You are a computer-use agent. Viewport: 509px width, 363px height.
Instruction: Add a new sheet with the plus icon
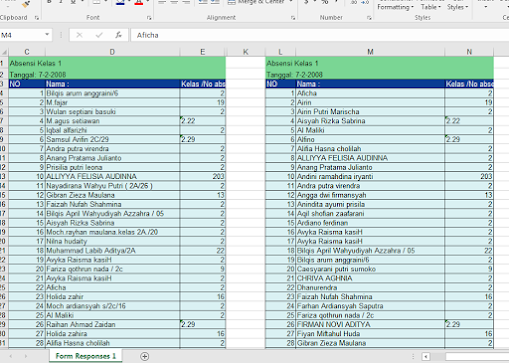(145, 356)
